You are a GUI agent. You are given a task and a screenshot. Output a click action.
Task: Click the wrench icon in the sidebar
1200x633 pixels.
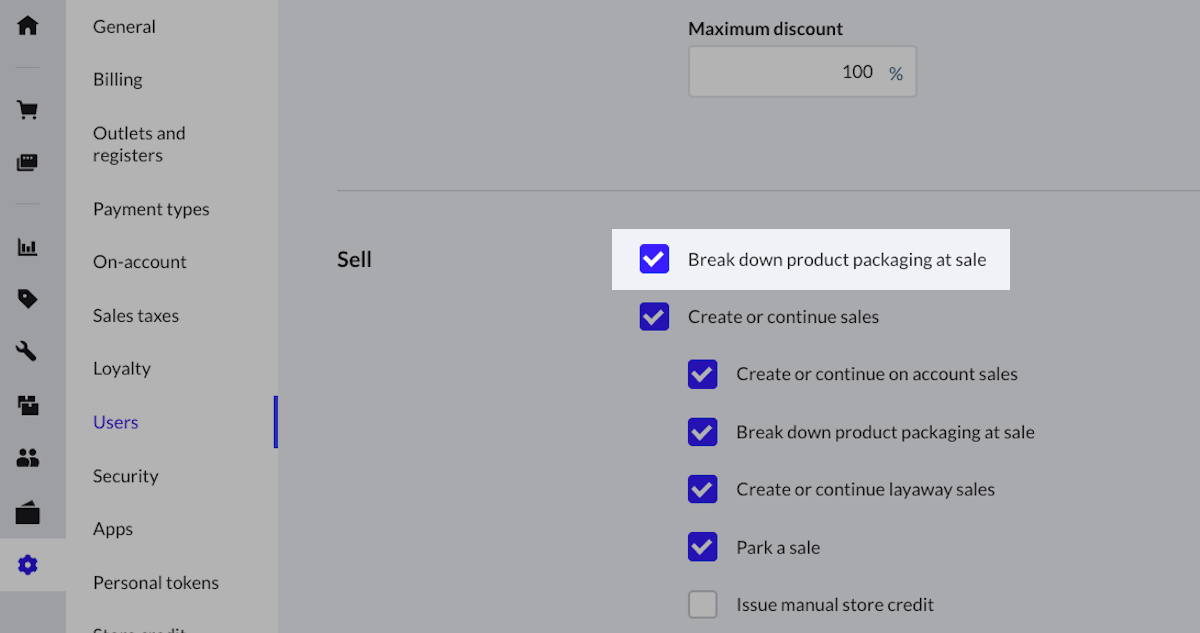(x=28, y=351)
